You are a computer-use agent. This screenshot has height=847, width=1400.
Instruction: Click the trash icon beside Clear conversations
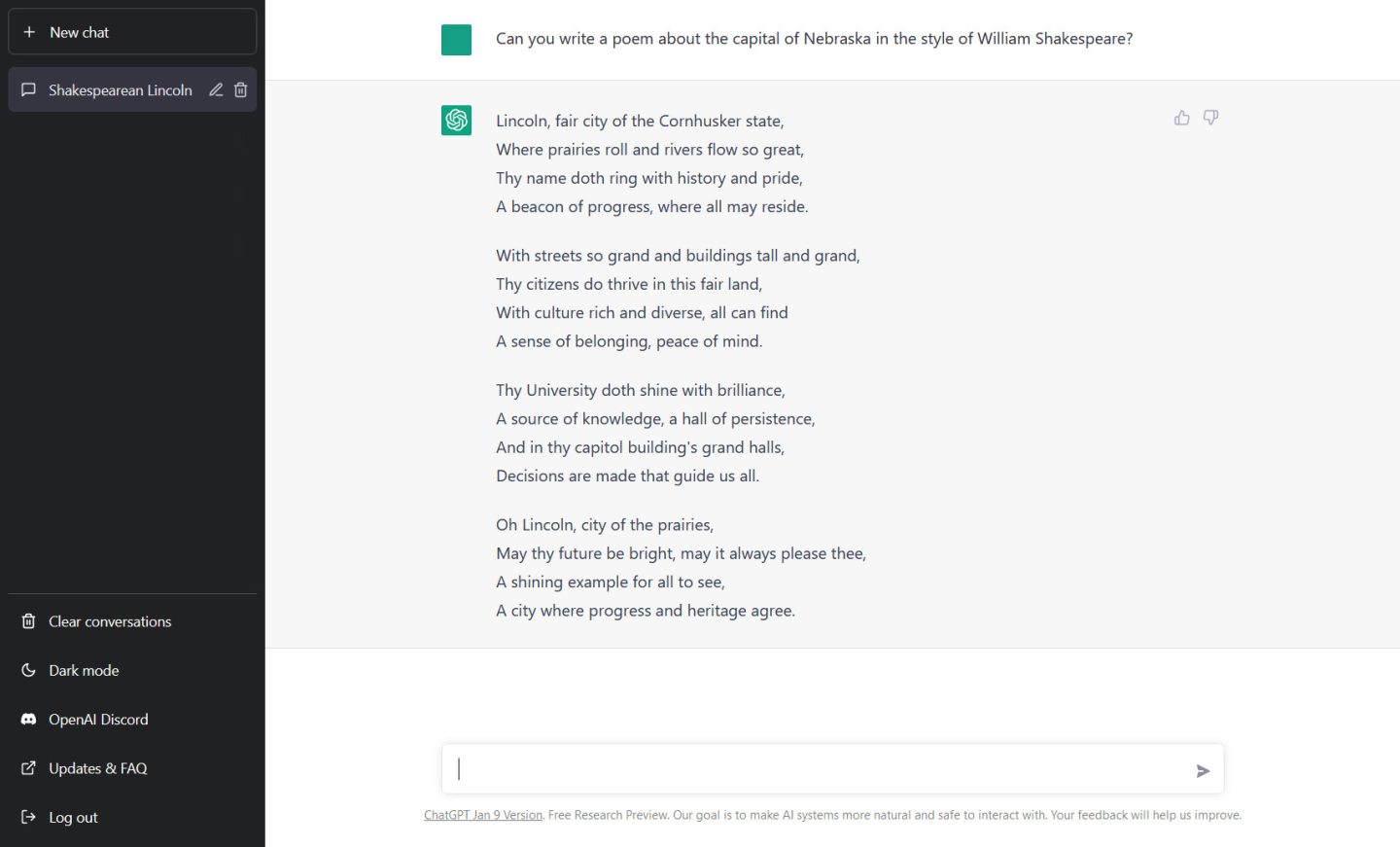[27, 621]
